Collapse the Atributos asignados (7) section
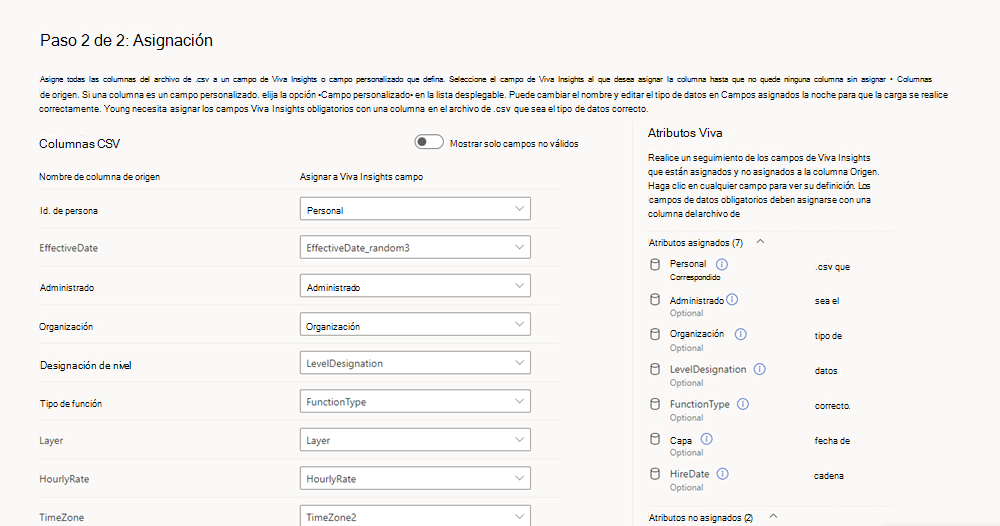Viewport: 1000px width, 526px height. coord(760,242)
